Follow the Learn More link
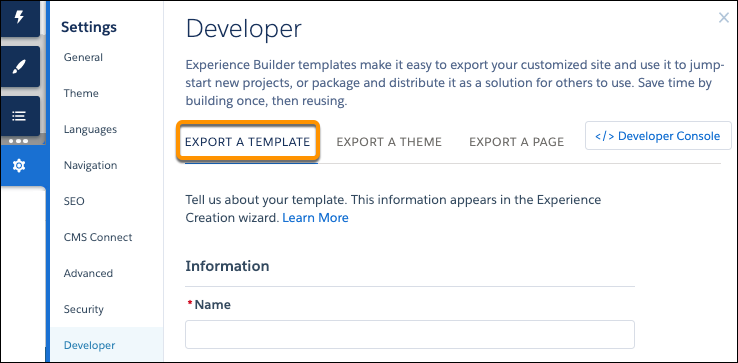The height and width of the screenshot is (363, 738). pyautogui.click(x=315, y=218)
